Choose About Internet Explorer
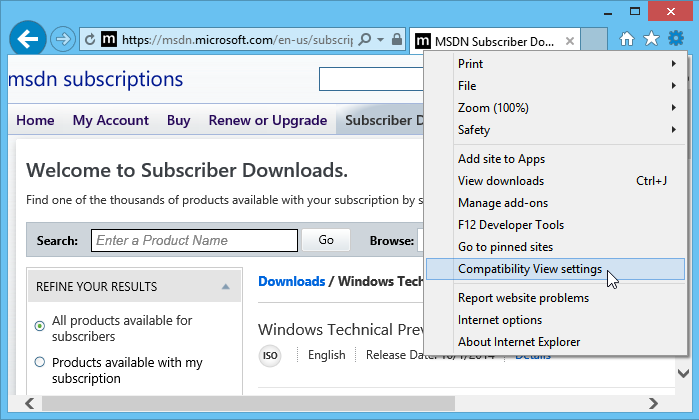699x420 pixels. (x=555, y=342)
